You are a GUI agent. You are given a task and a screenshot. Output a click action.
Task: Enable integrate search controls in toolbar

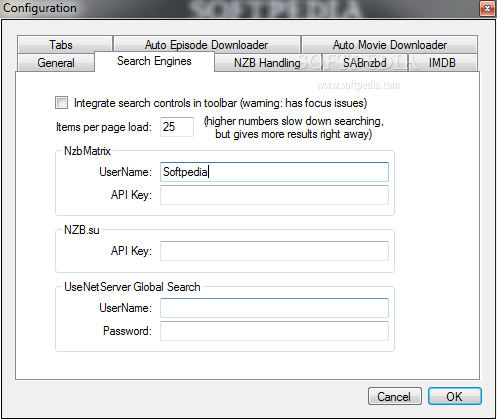pos(61,103)
